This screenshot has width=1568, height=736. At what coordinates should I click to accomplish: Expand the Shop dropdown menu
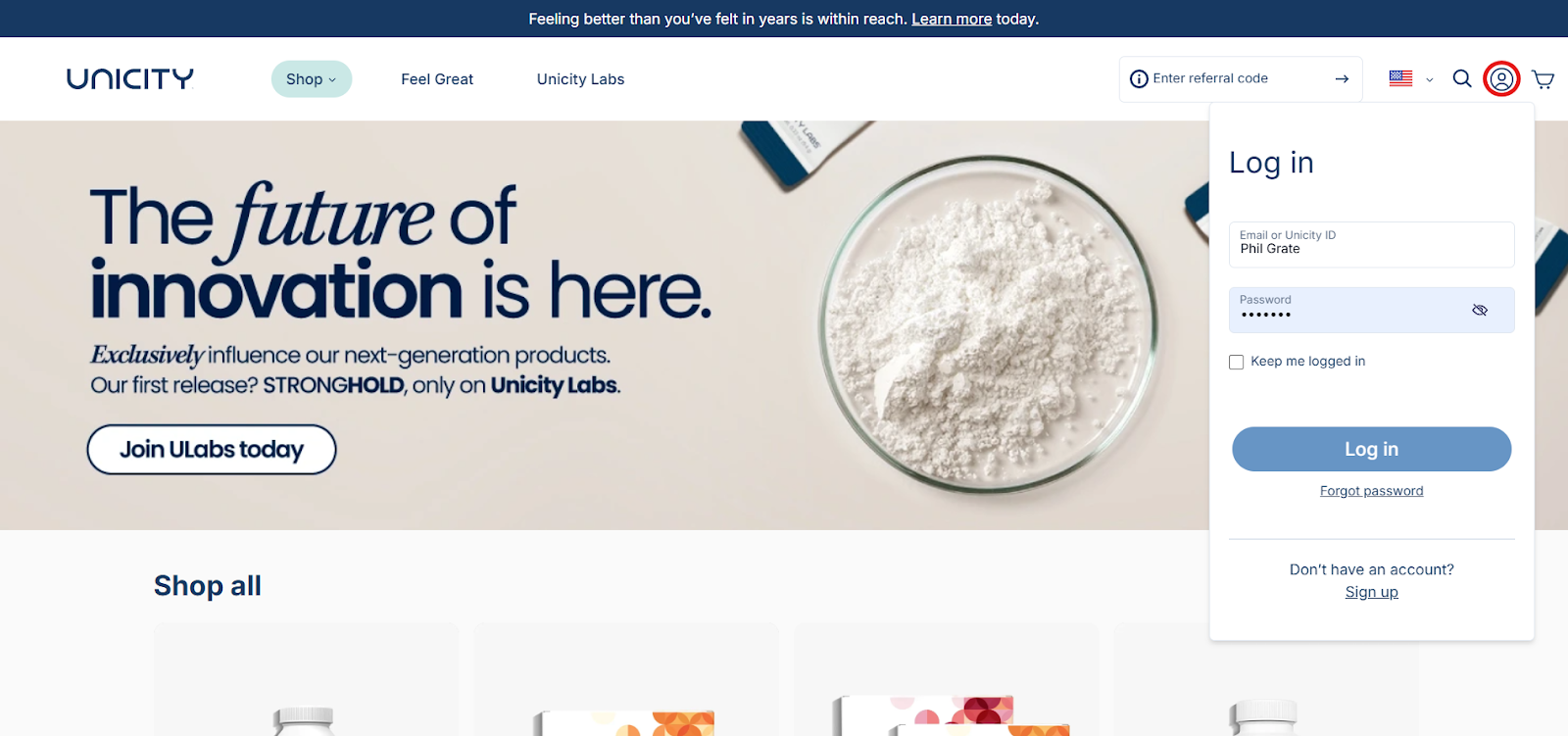coord(312,79)
